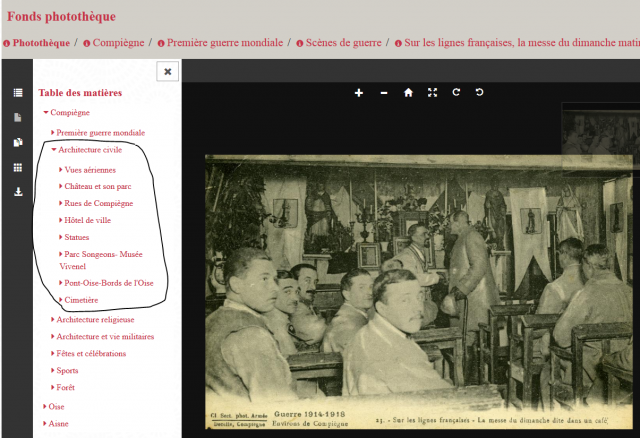Image resolution: width=640 pixels, height=438 pixels.
Task: Expand the Sports node arrow
Action: click(53, 370)
